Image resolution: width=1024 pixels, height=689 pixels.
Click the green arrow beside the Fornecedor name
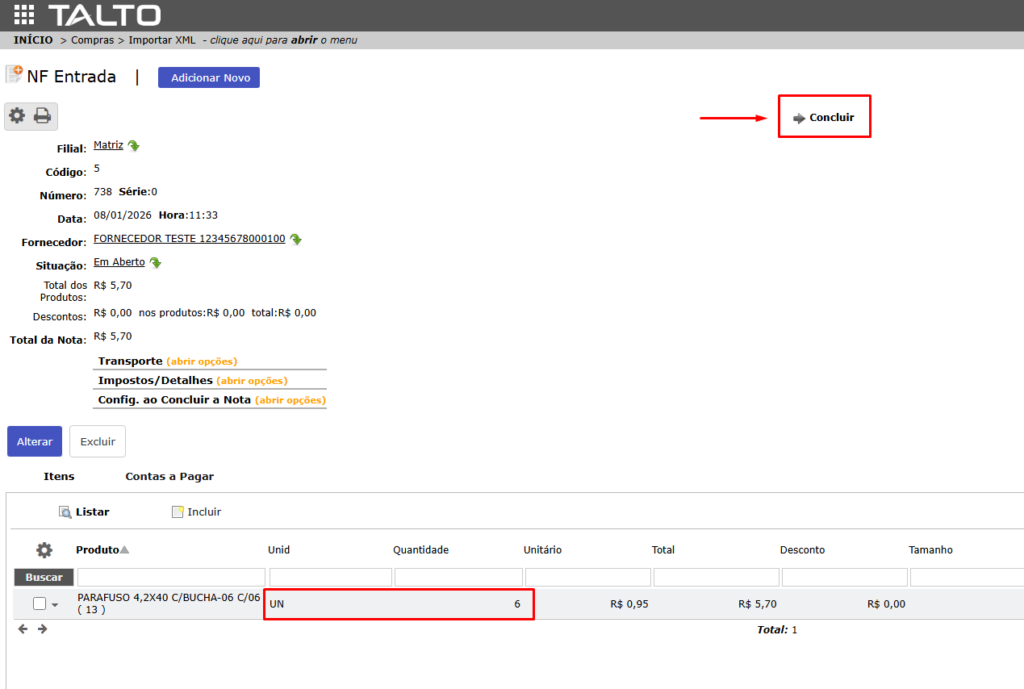[296, 239]
